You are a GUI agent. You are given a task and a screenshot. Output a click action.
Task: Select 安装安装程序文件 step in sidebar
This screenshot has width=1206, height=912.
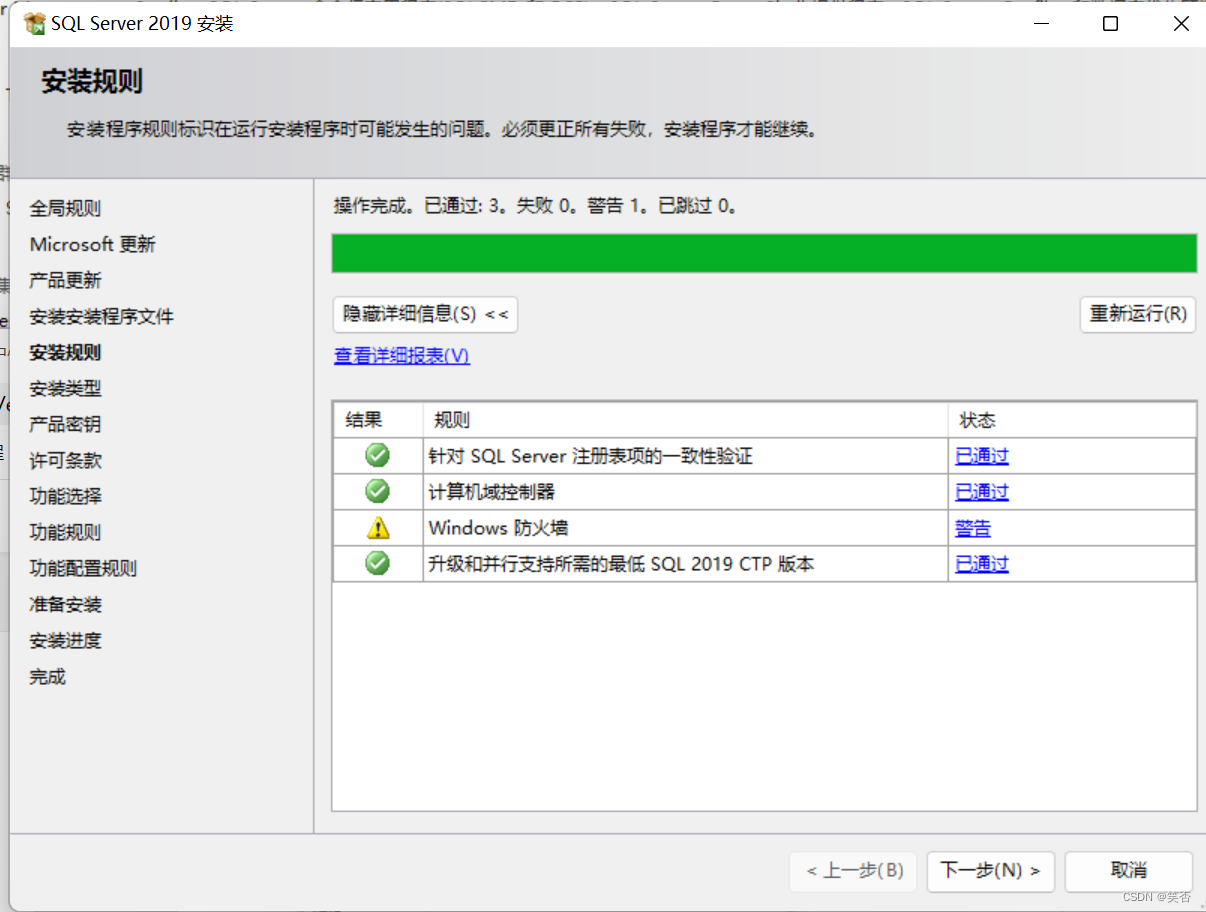(x=101, y=316)
